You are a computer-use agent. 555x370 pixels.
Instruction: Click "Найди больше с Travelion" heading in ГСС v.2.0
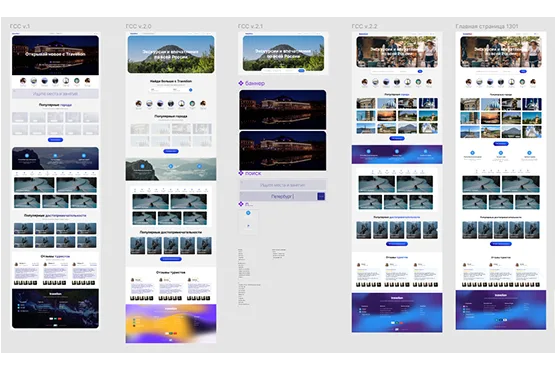tap(171, 81)
